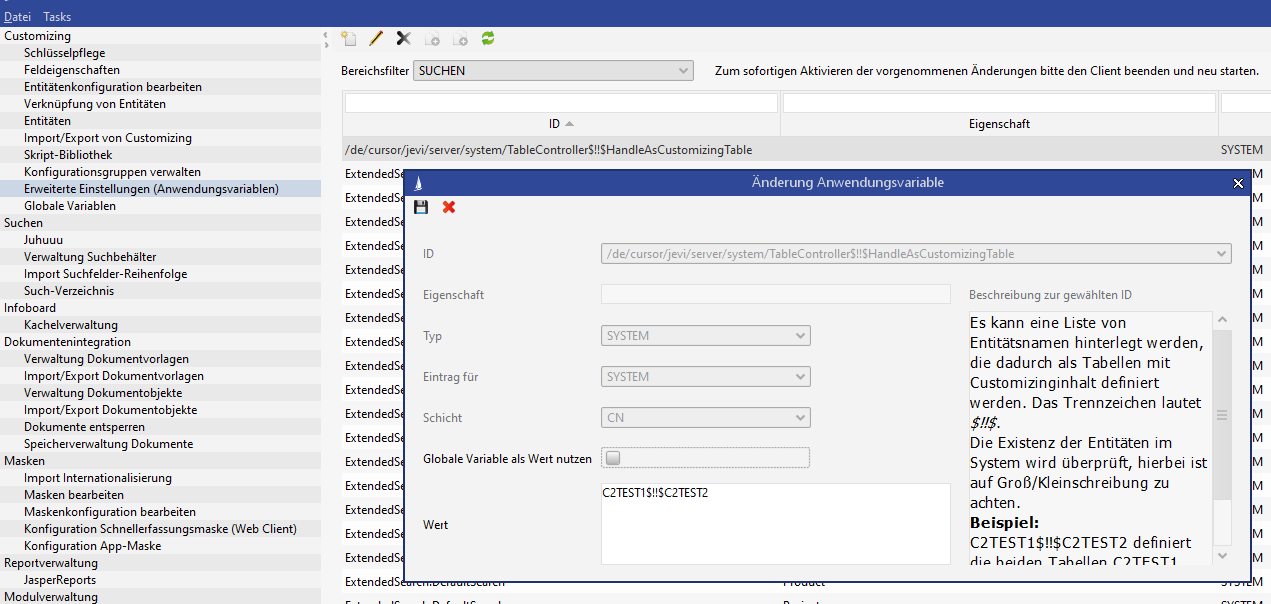Viewport: 1271px width, 604px height.
Task: Cancel dialog with the red X icon
Action: [x=449, y=207]
